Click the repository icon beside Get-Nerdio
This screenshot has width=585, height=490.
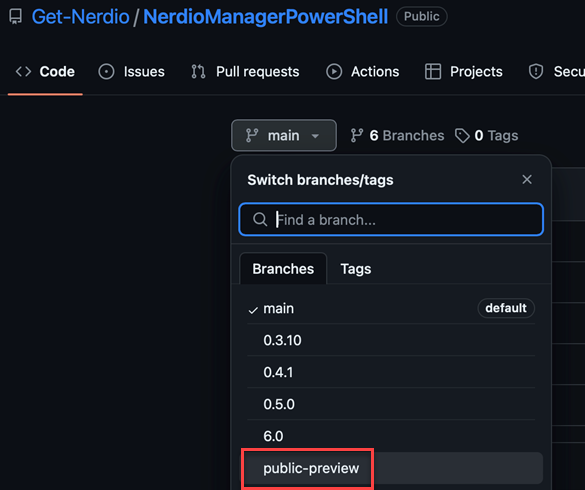16,17
